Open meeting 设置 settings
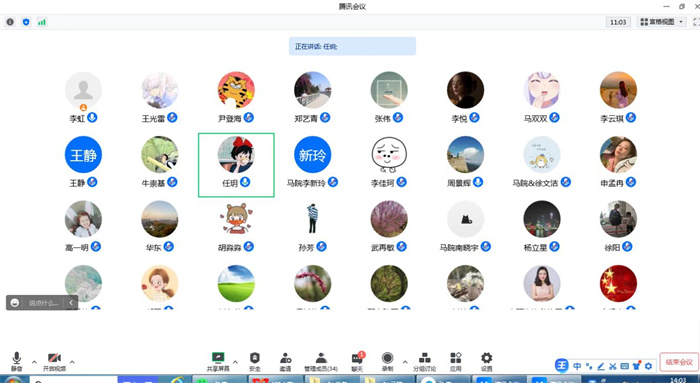 click(486, 362)
